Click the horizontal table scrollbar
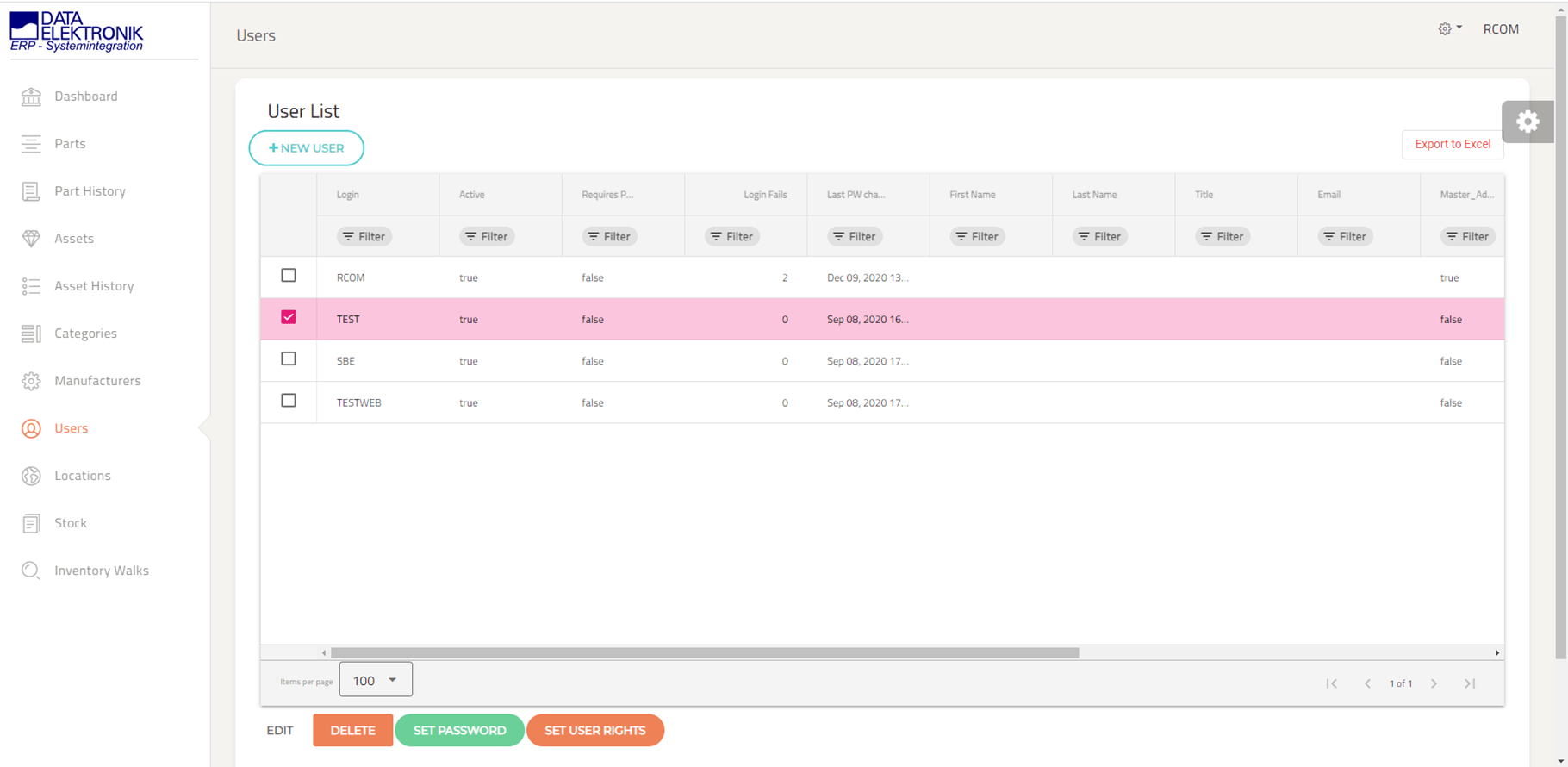 pos(704,653)
